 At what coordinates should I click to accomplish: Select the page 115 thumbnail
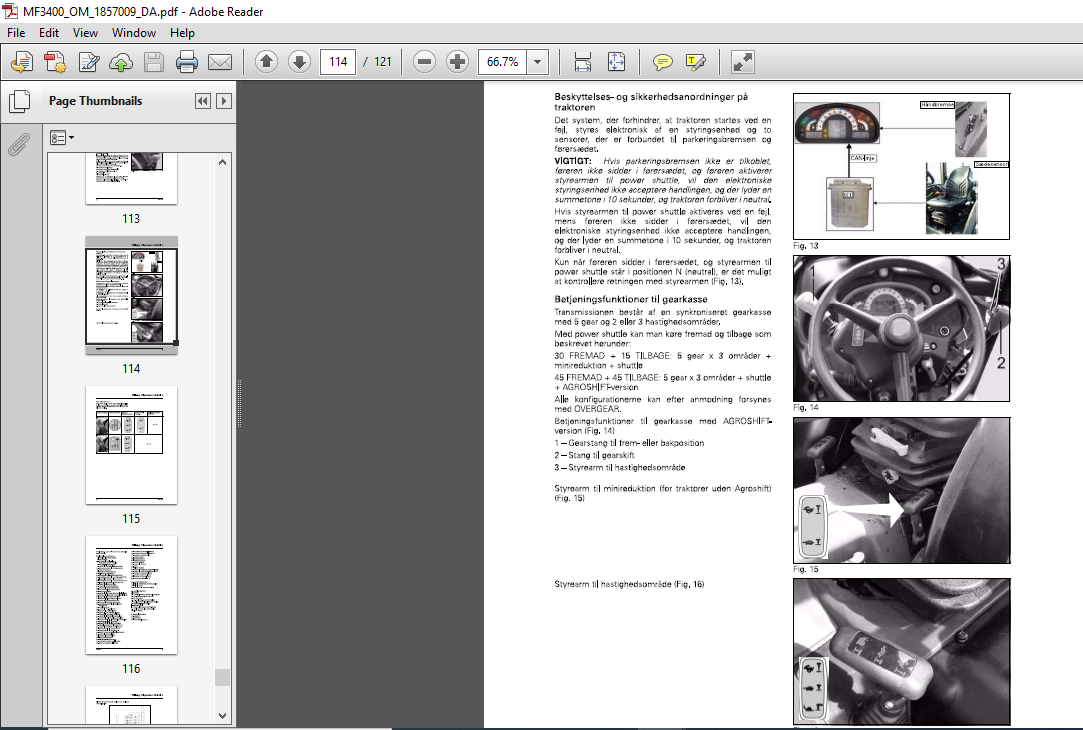pos(131,445)
